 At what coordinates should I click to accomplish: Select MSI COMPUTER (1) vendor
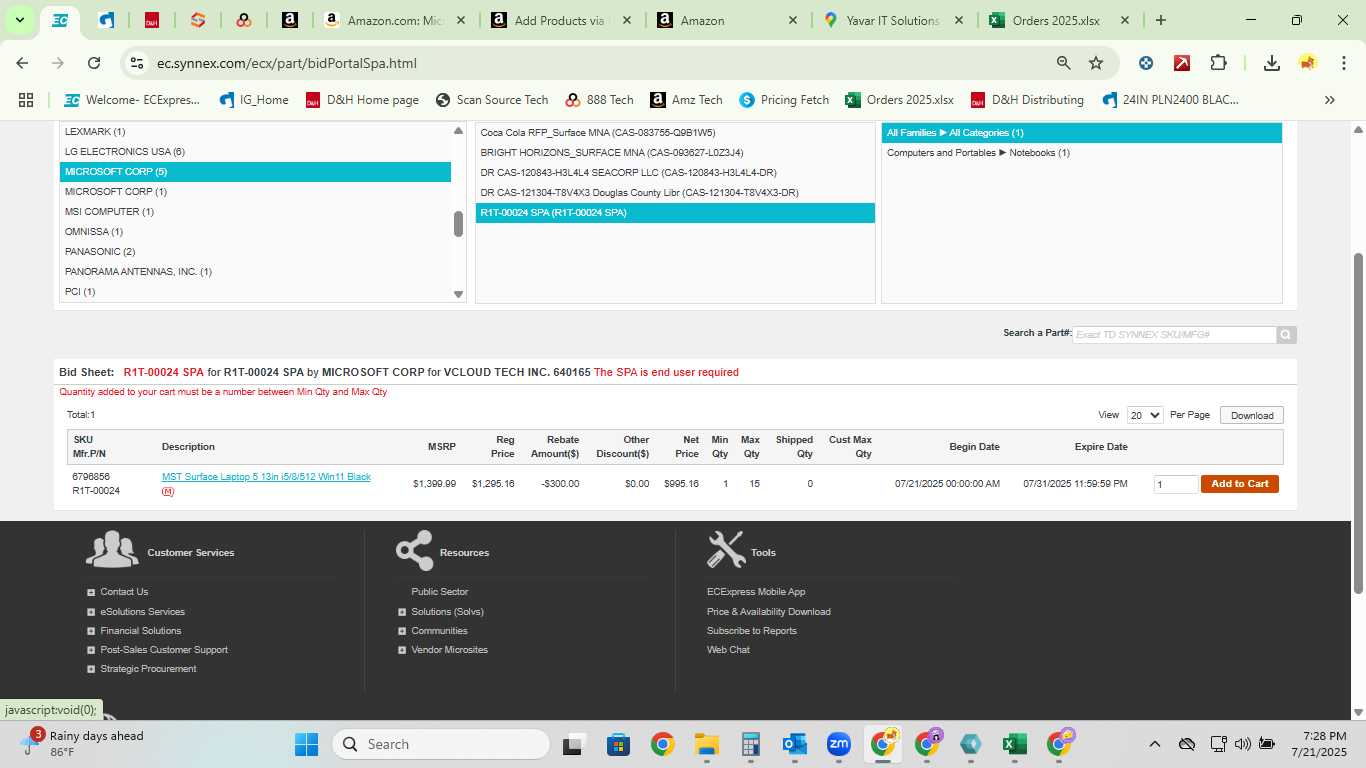[x=256, y=212]
